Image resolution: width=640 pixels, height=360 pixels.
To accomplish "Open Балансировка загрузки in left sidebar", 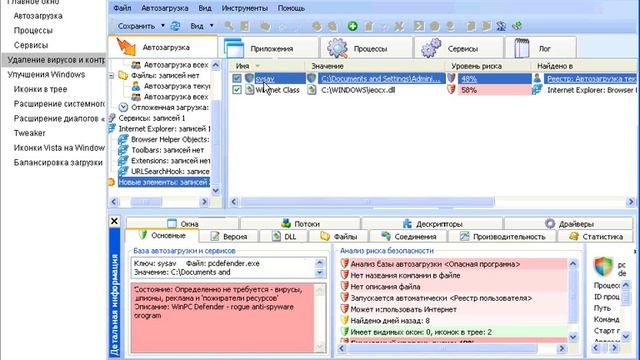I will (58, 162).
